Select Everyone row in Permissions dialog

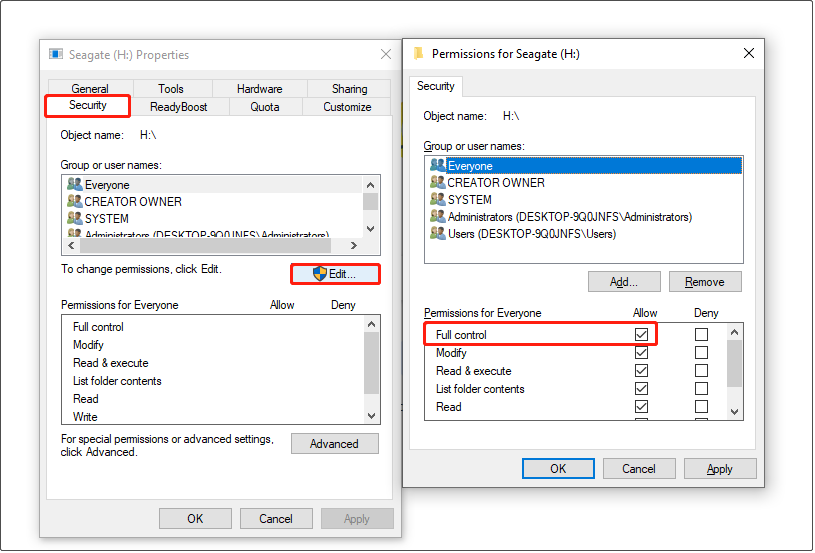click(x=586, y=166)
